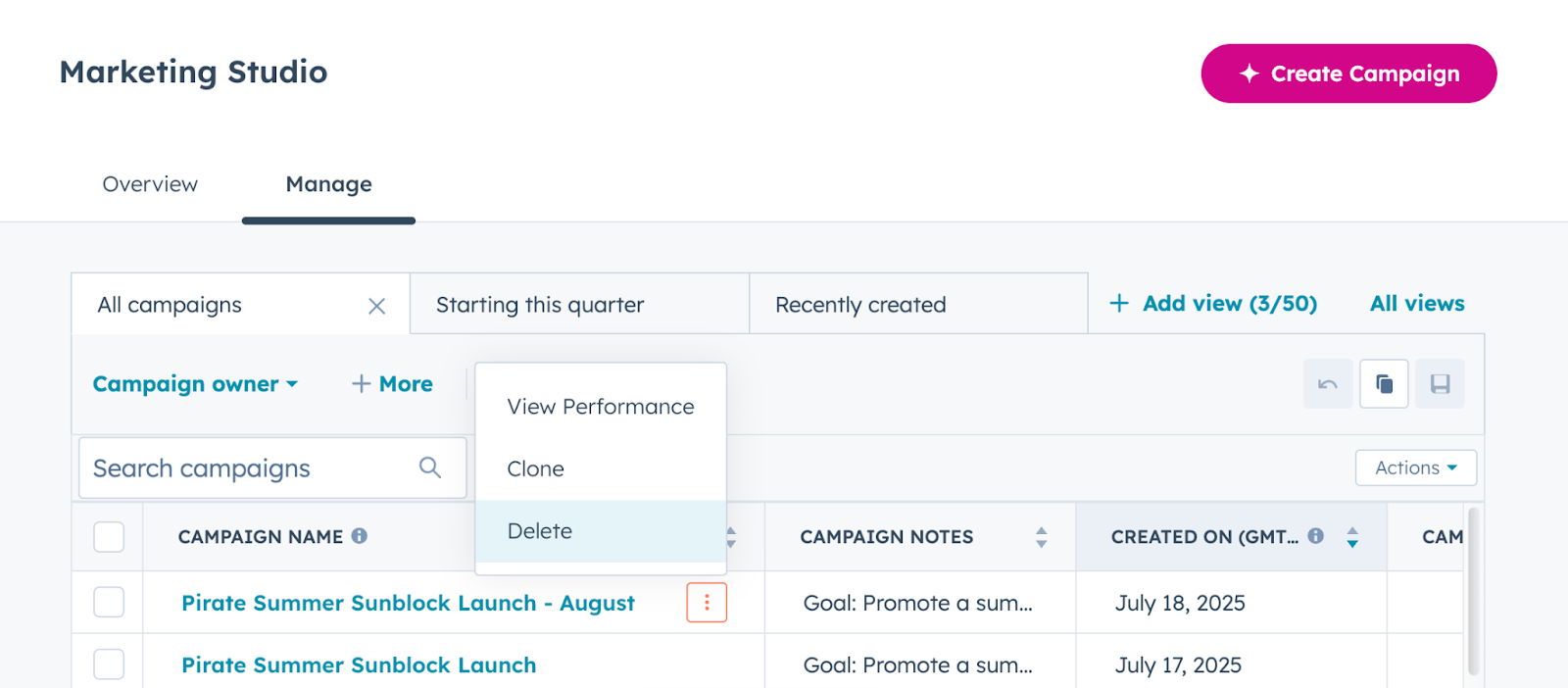Sort by Created On column arrows

(1352, 537)
